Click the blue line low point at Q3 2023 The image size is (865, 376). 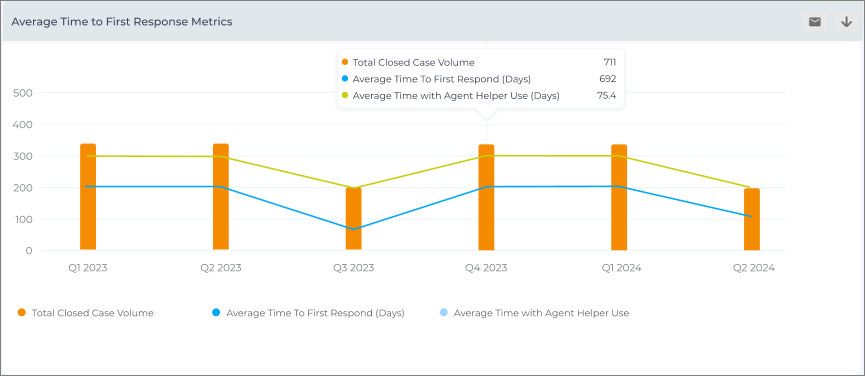pos(354,229)
